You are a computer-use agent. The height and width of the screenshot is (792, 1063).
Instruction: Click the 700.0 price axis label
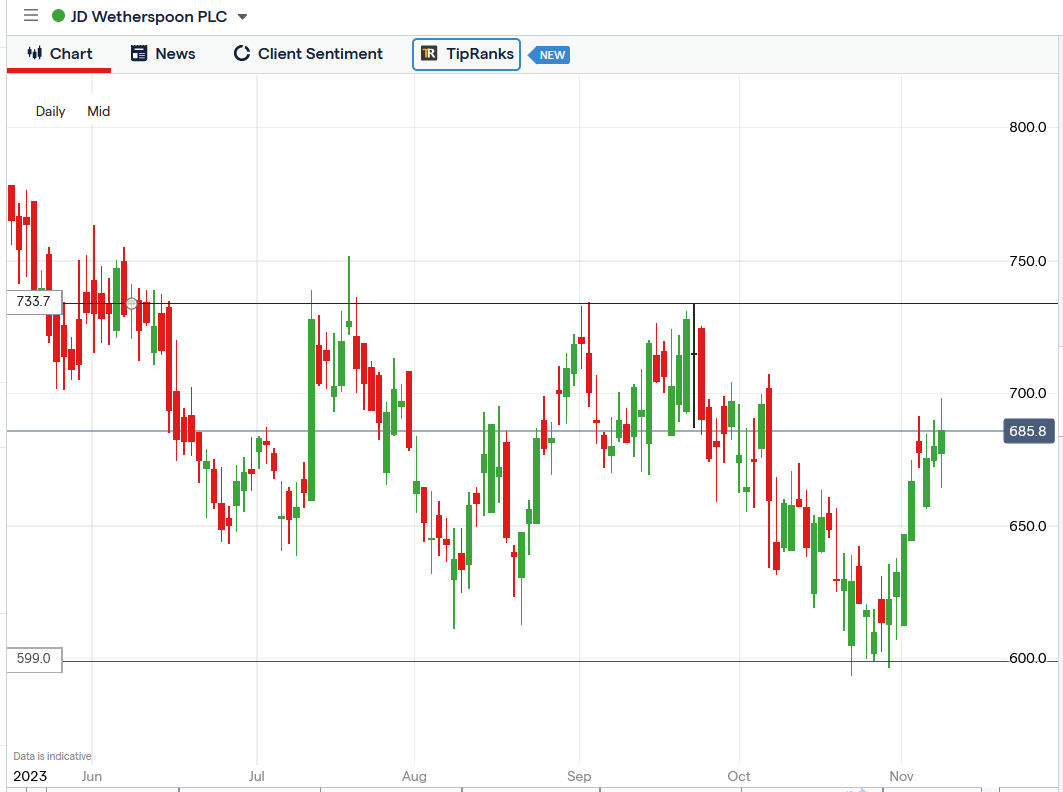point(1027,393)
